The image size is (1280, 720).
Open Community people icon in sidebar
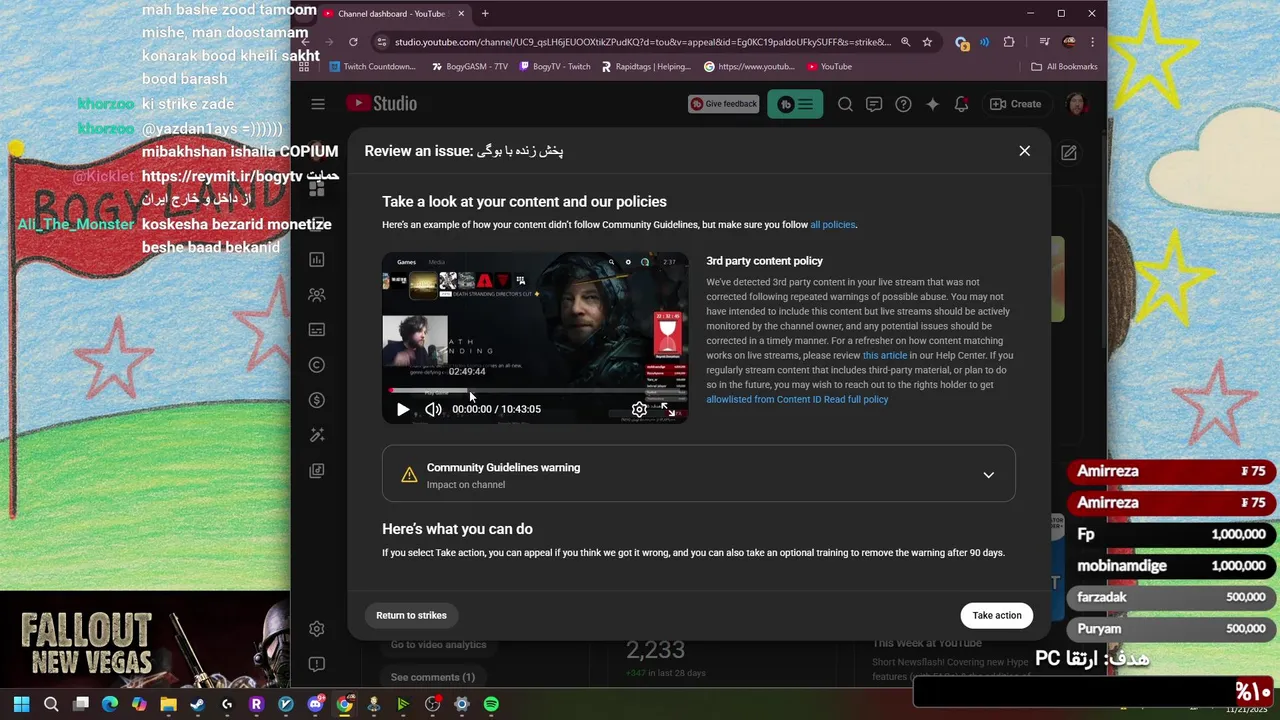pyautogui.click(x=317, y=295)
